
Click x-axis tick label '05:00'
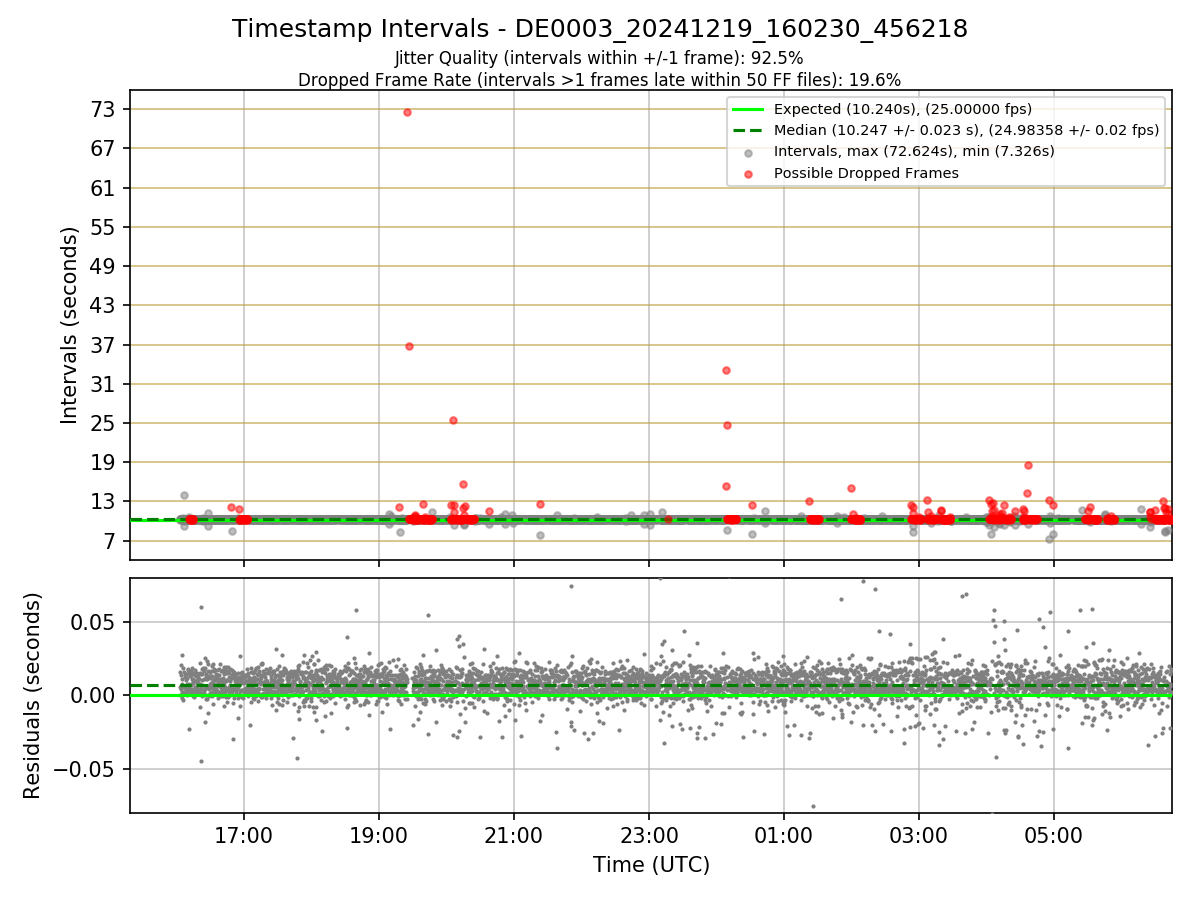(1054, 836)
